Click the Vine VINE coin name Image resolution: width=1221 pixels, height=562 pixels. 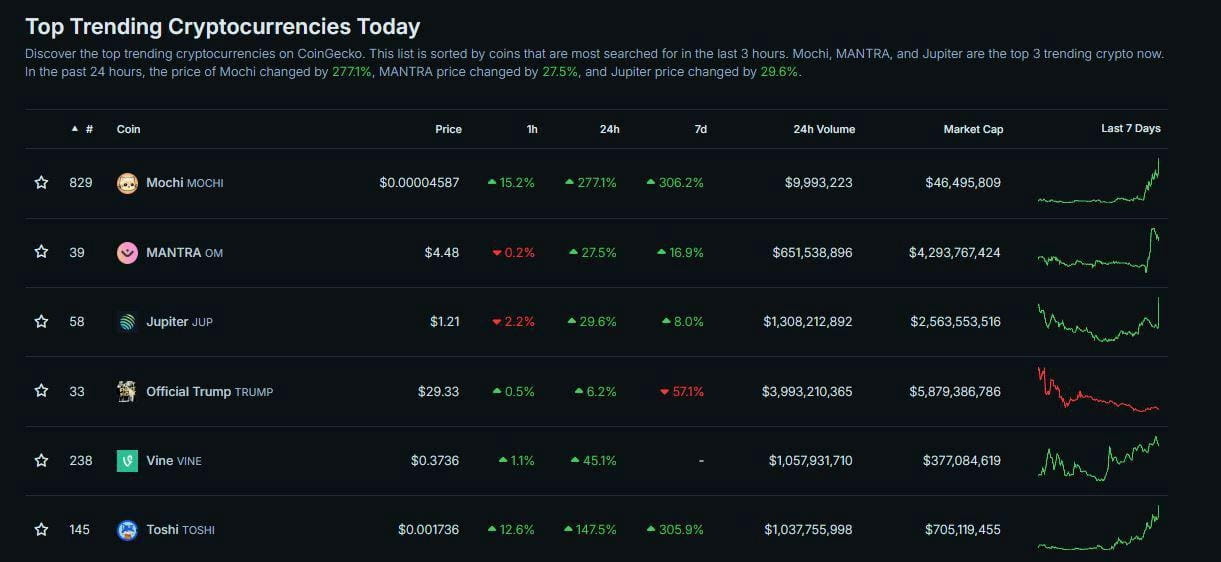click(x=174, y=461)
